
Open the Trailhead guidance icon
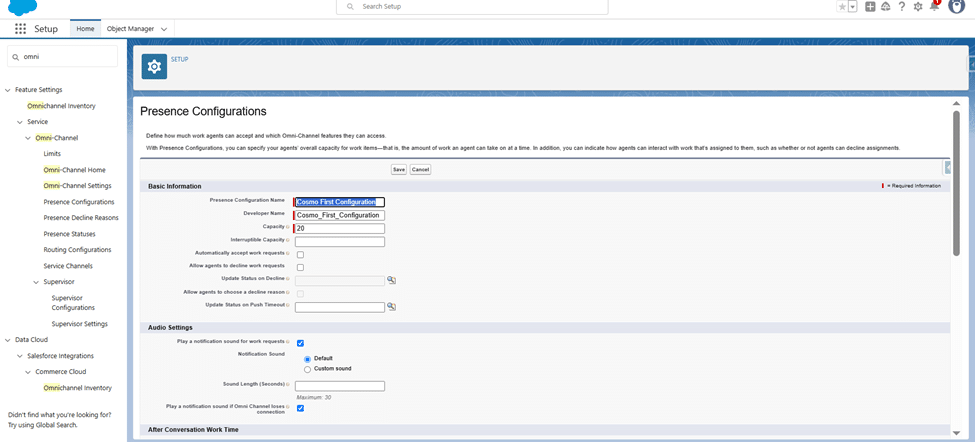[x=885, y=6]
